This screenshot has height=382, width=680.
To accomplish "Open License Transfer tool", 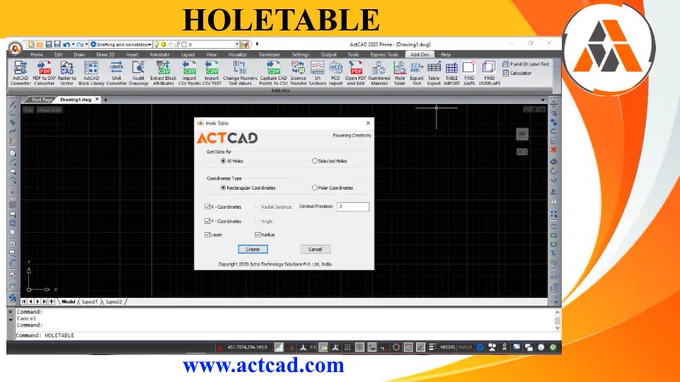I will click(298, 73).
